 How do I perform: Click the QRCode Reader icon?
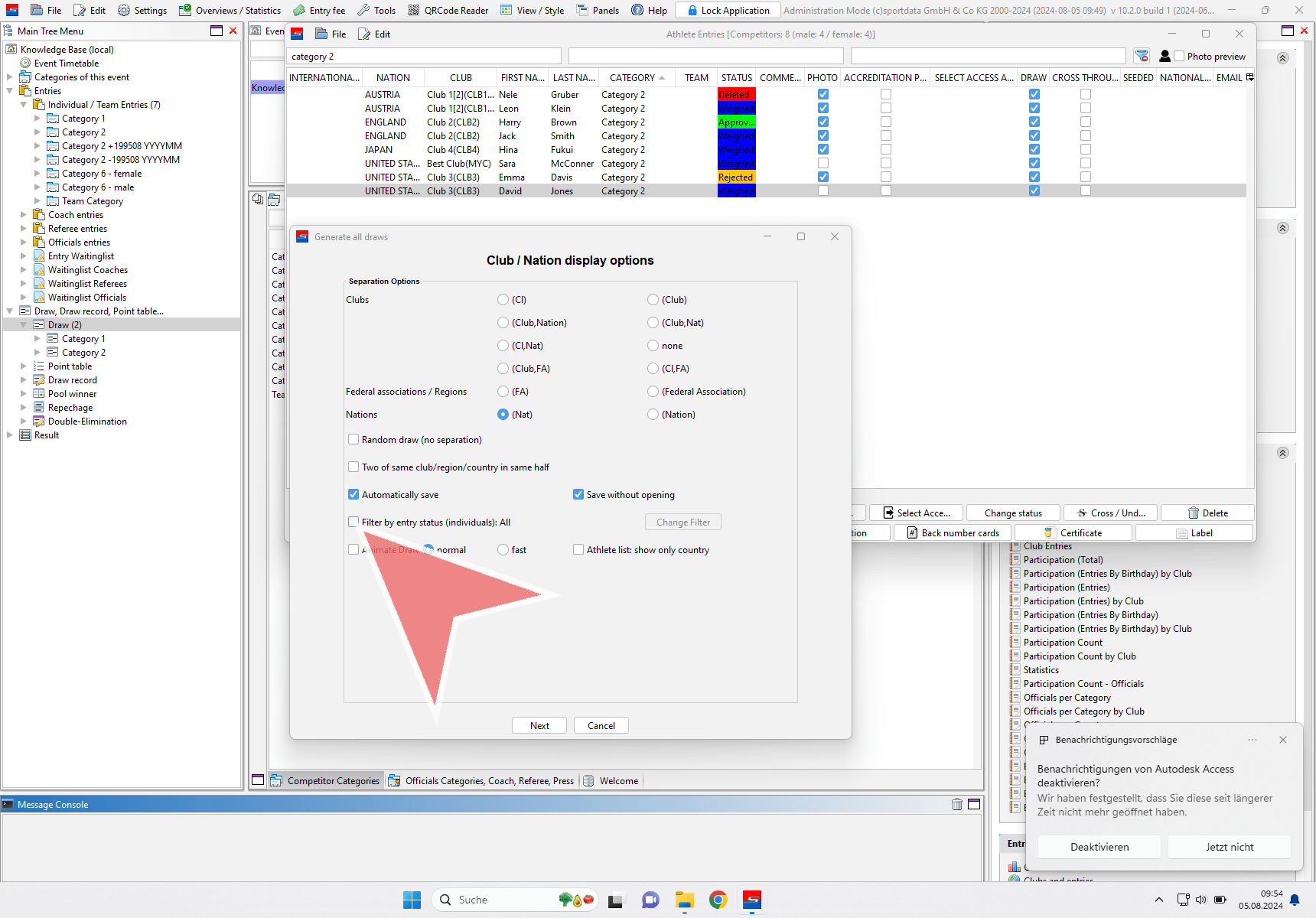(x=414, y=10)
